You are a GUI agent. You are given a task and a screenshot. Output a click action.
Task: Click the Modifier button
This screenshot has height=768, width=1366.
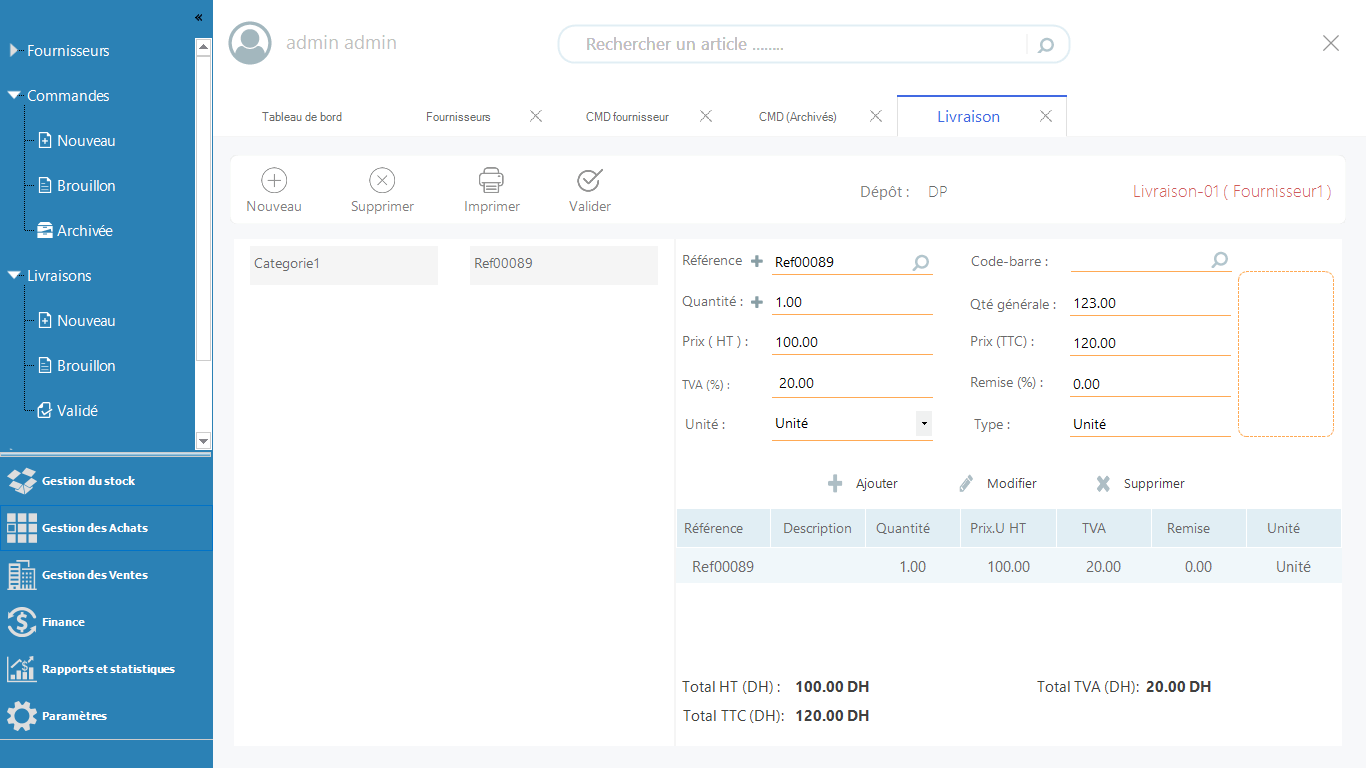[x=998, y=484]
